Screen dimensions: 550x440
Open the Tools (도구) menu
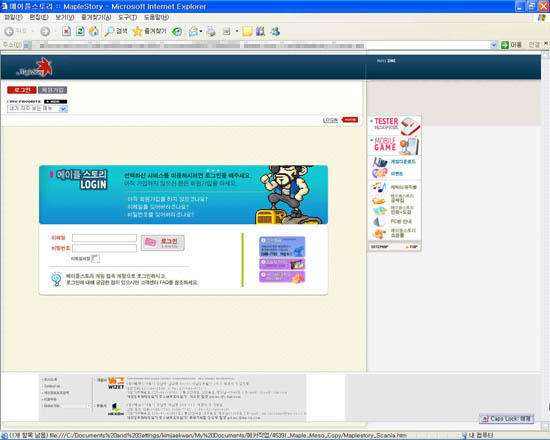(127, 17)
